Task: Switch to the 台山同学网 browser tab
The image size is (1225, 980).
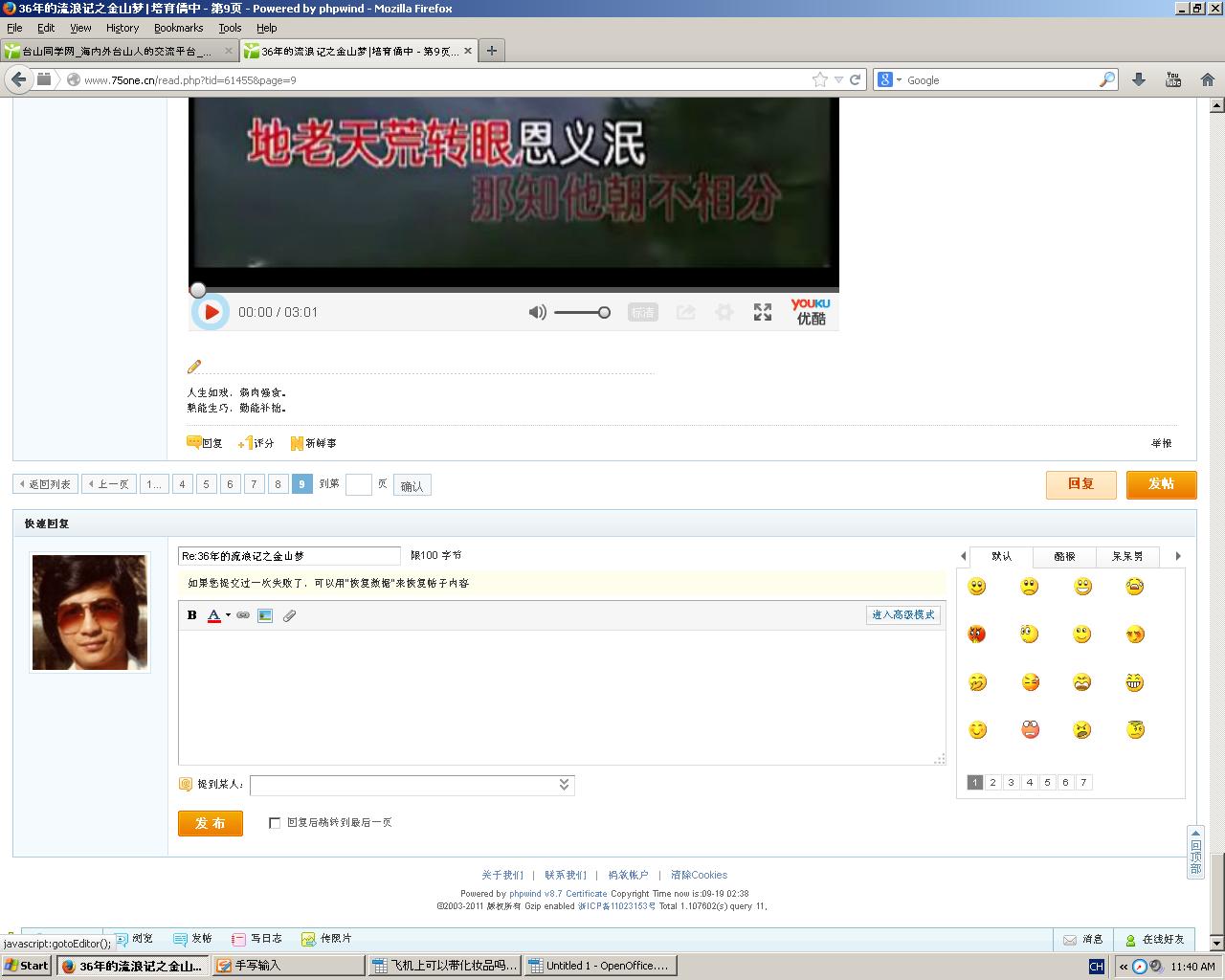Action: (x=118, y=51)
